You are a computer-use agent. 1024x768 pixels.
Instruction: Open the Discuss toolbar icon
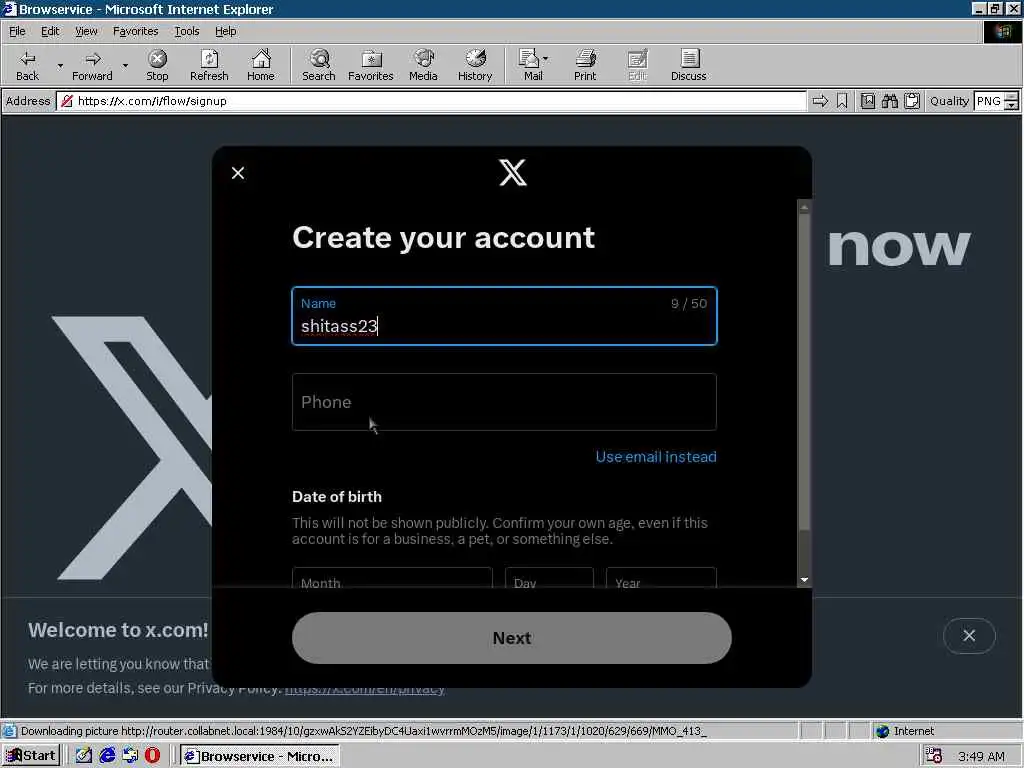(688, 65)
